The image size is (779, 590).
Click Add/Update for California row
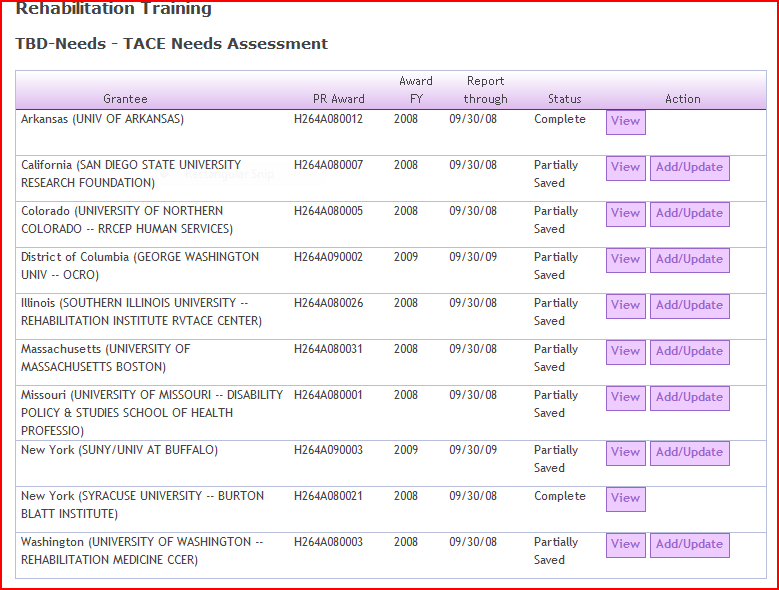tap(690, 168)
